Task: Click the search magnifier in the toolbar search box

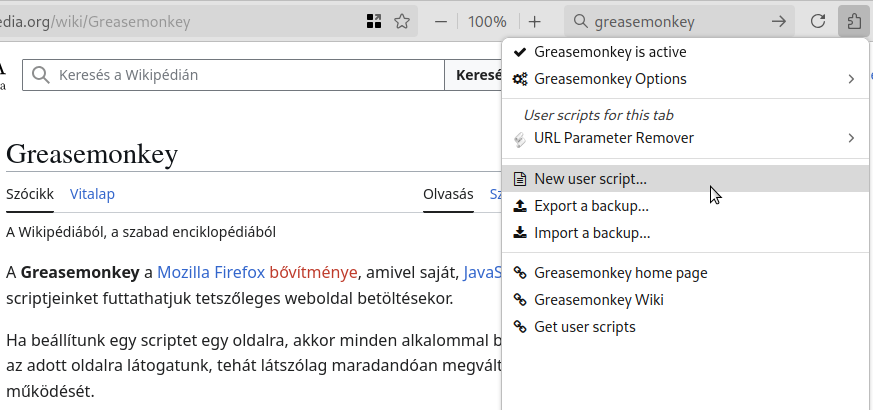Action: click(x=581, y=22)
